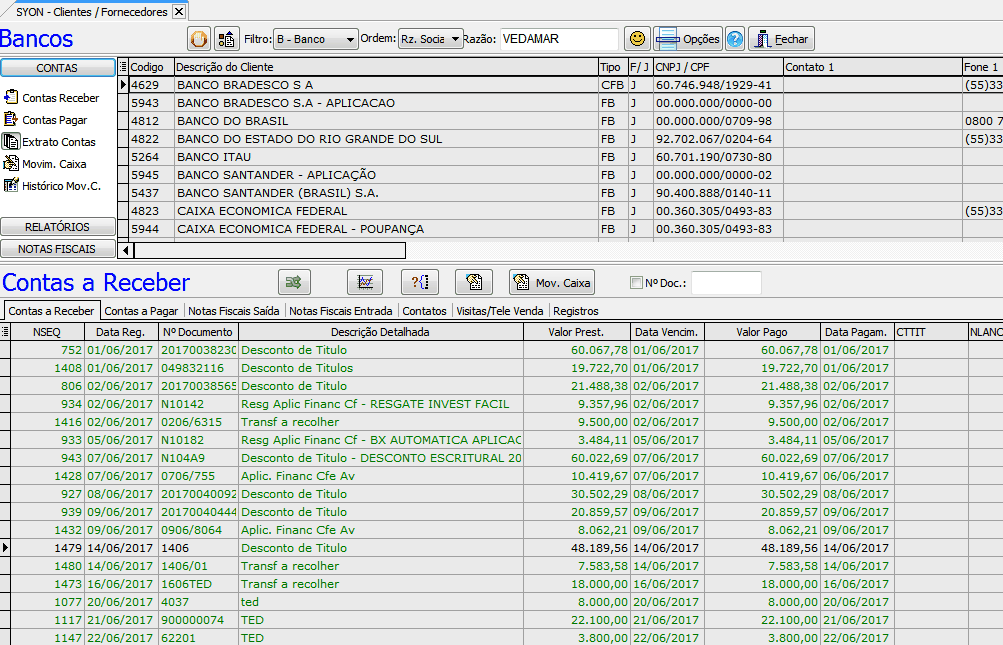Viewport: 1003px width, 645px height.
Task: Toggle the Nº Doc. checkbox
Action: click(x=636, y=283)
